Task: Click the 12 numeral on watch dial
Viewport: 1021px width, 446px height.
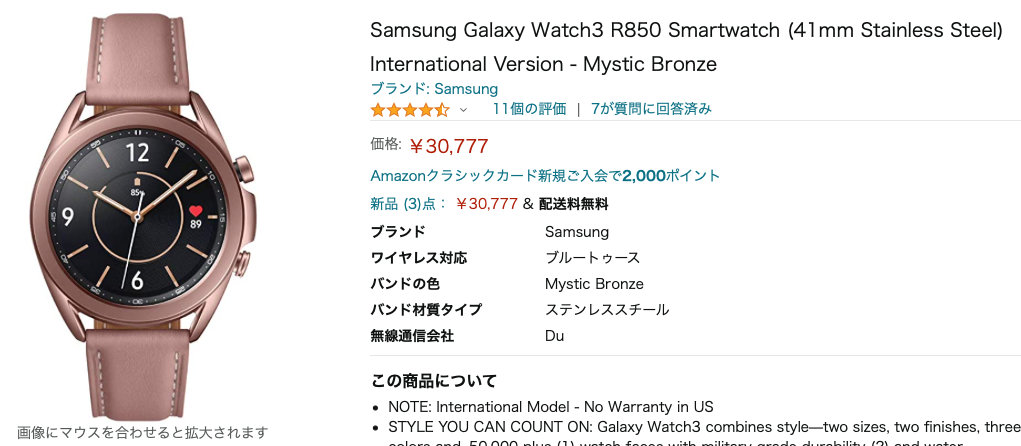Action: pyautogui.click(x=138, y=152)
